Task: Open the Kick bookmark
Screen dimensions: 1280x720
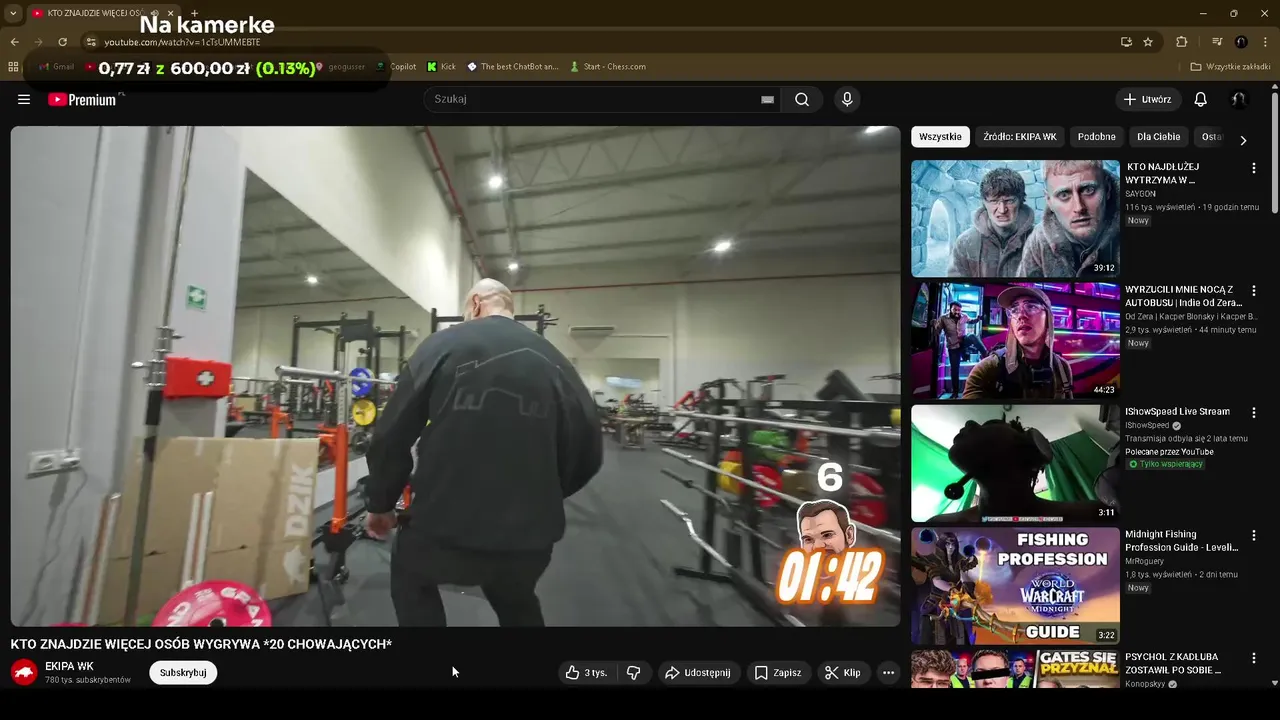Action: (x=441, y=67)
